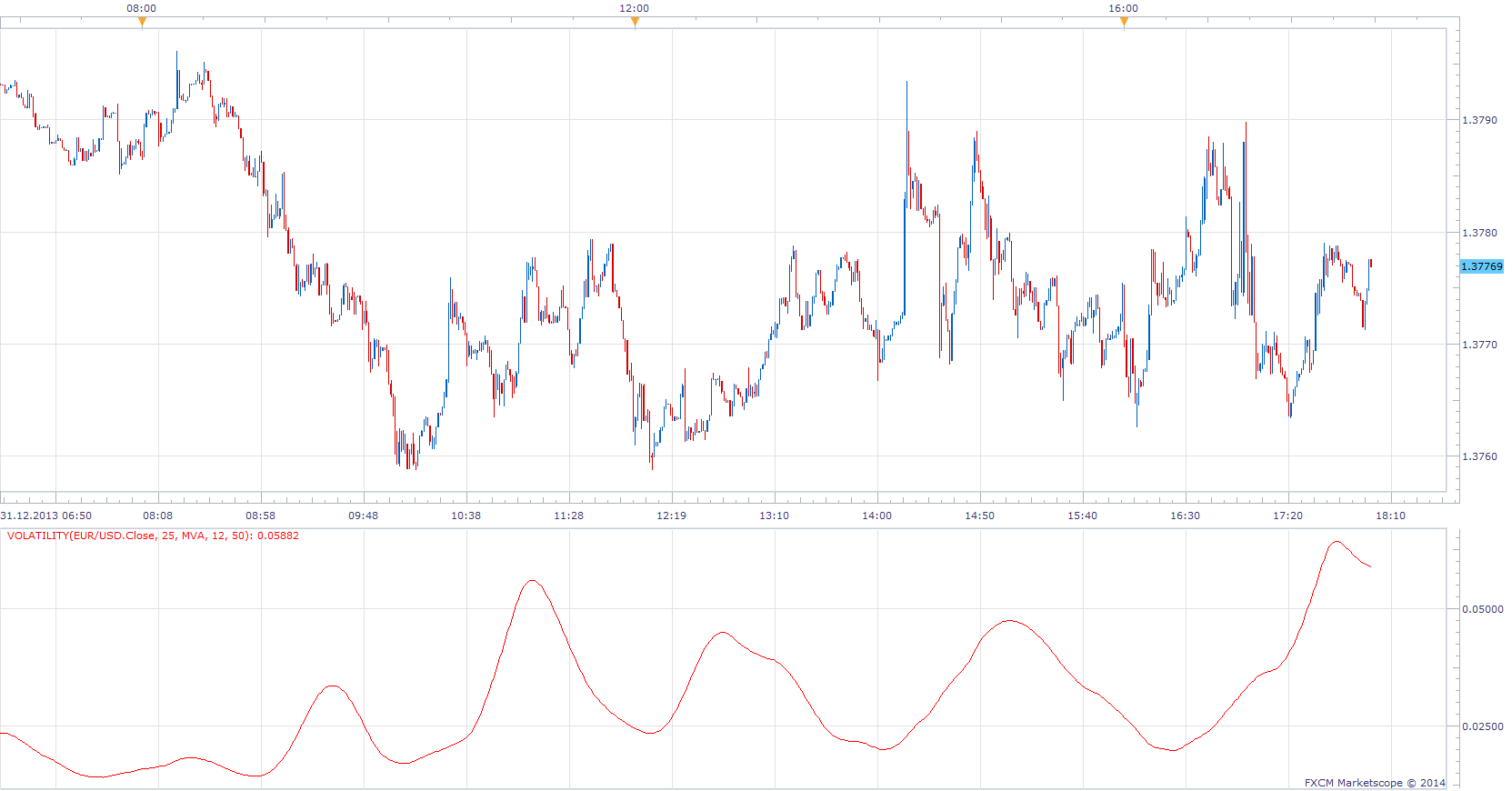
Task: Click the 08:58 time axis label
Action: (261, 516)
